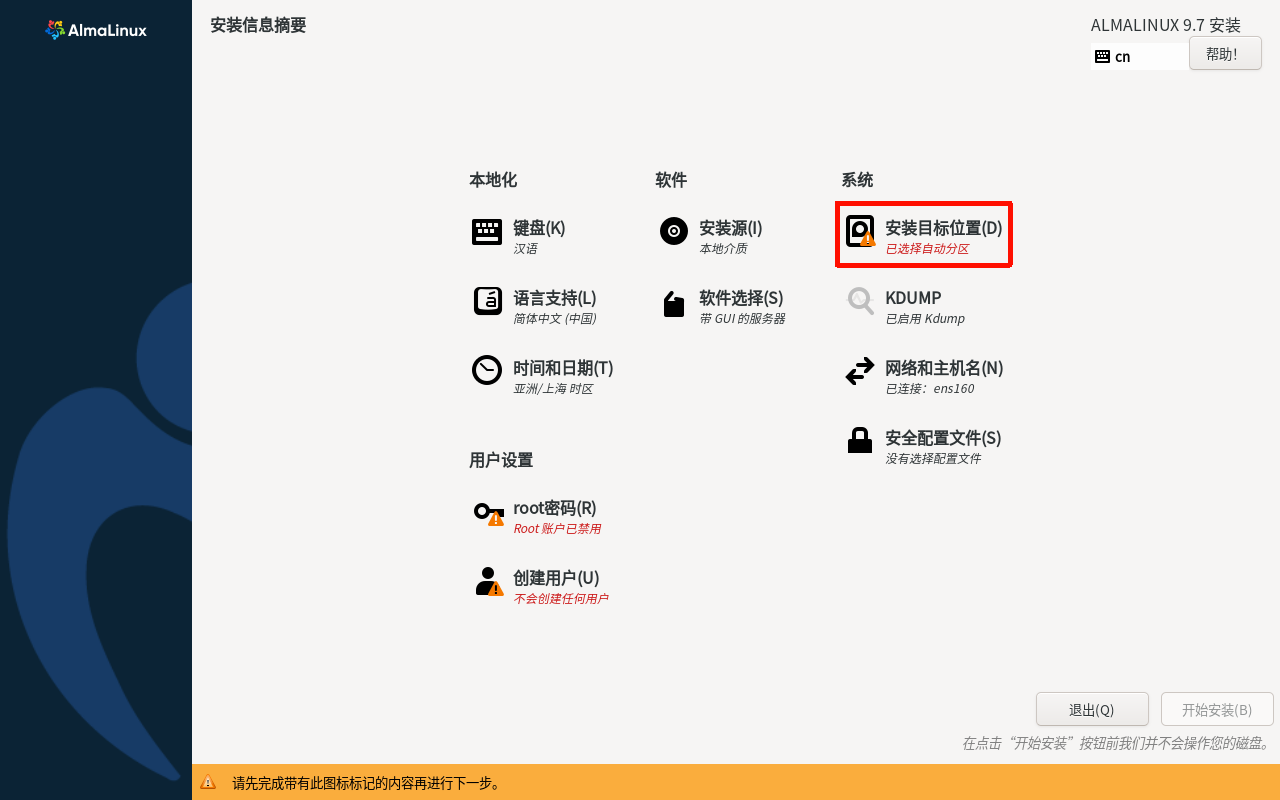Open the KDUMP label
The height and width of the screenshot is (800, 1280).
point(913,298)
